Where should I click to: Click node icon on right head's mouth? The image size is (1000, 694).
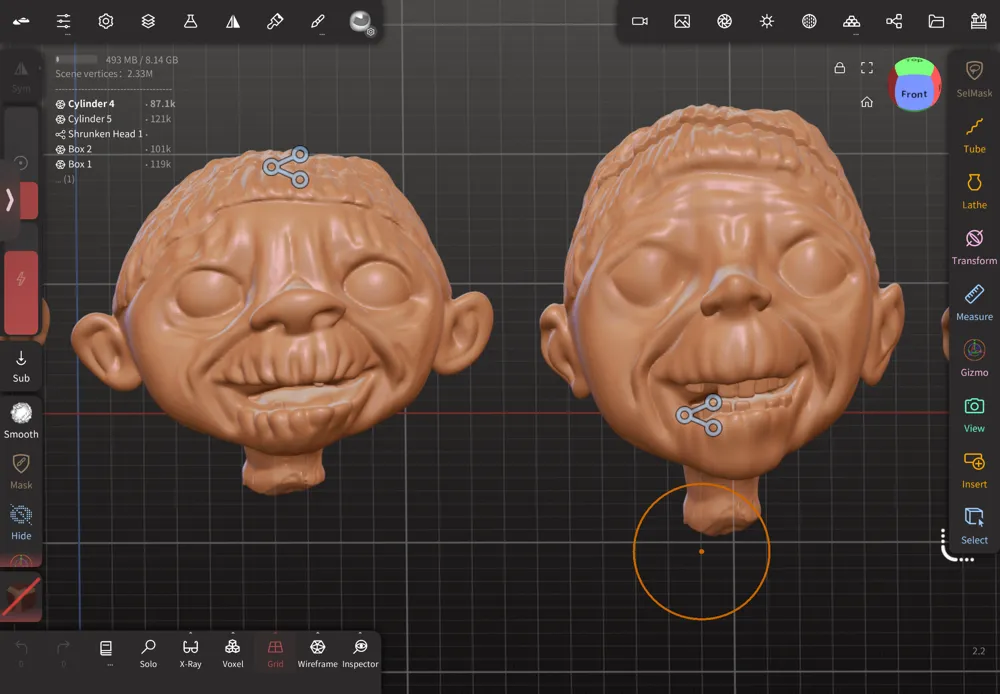(700, 415)
